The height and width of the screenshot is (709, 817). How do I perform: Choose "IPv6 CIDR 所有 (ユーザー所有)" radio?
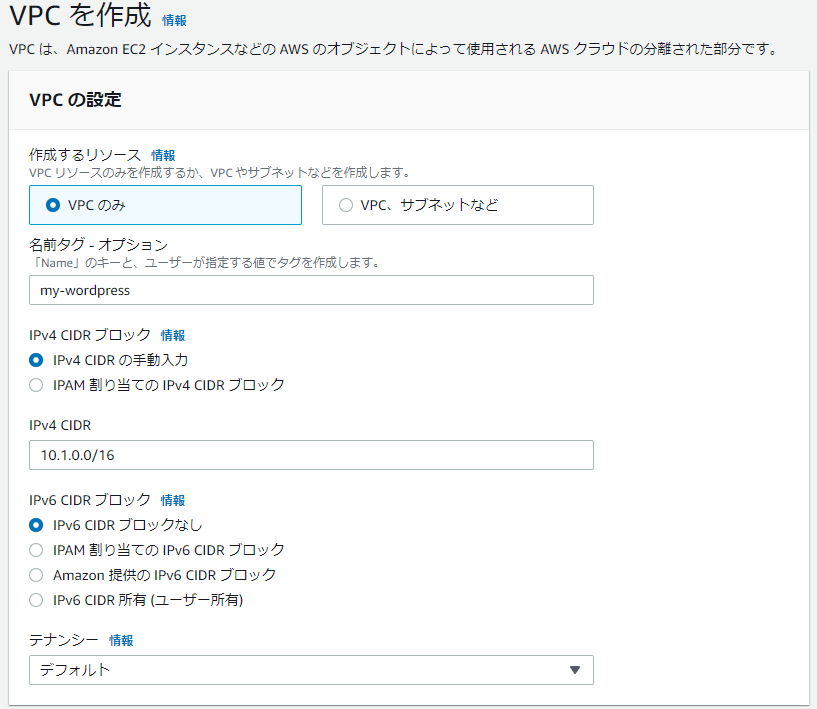pyautogui.click(x=36, y=600)
